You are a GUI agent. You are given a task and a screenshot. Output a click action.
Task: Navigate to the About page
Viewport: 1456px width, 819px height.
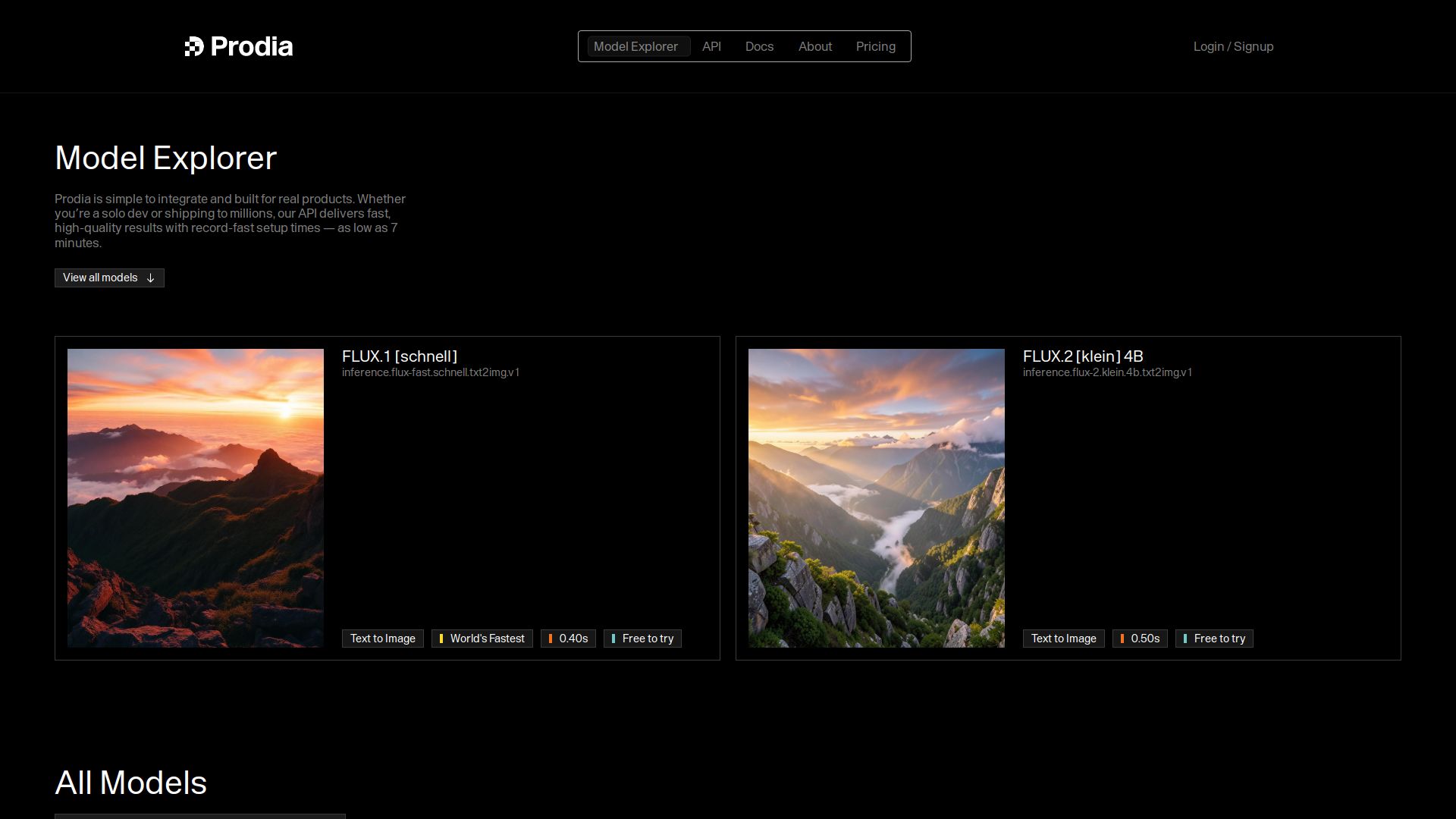pos(815,46)
